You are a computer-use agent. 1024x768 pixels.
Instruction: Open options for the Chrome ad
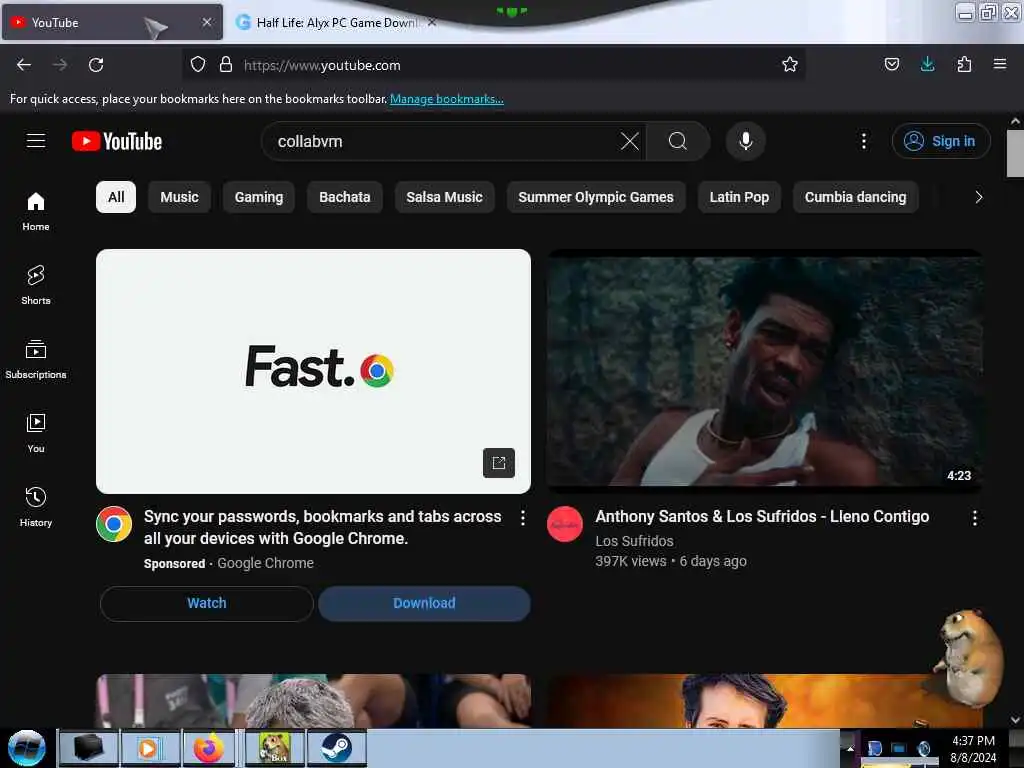pyautogui.click(x=522, y=518)
